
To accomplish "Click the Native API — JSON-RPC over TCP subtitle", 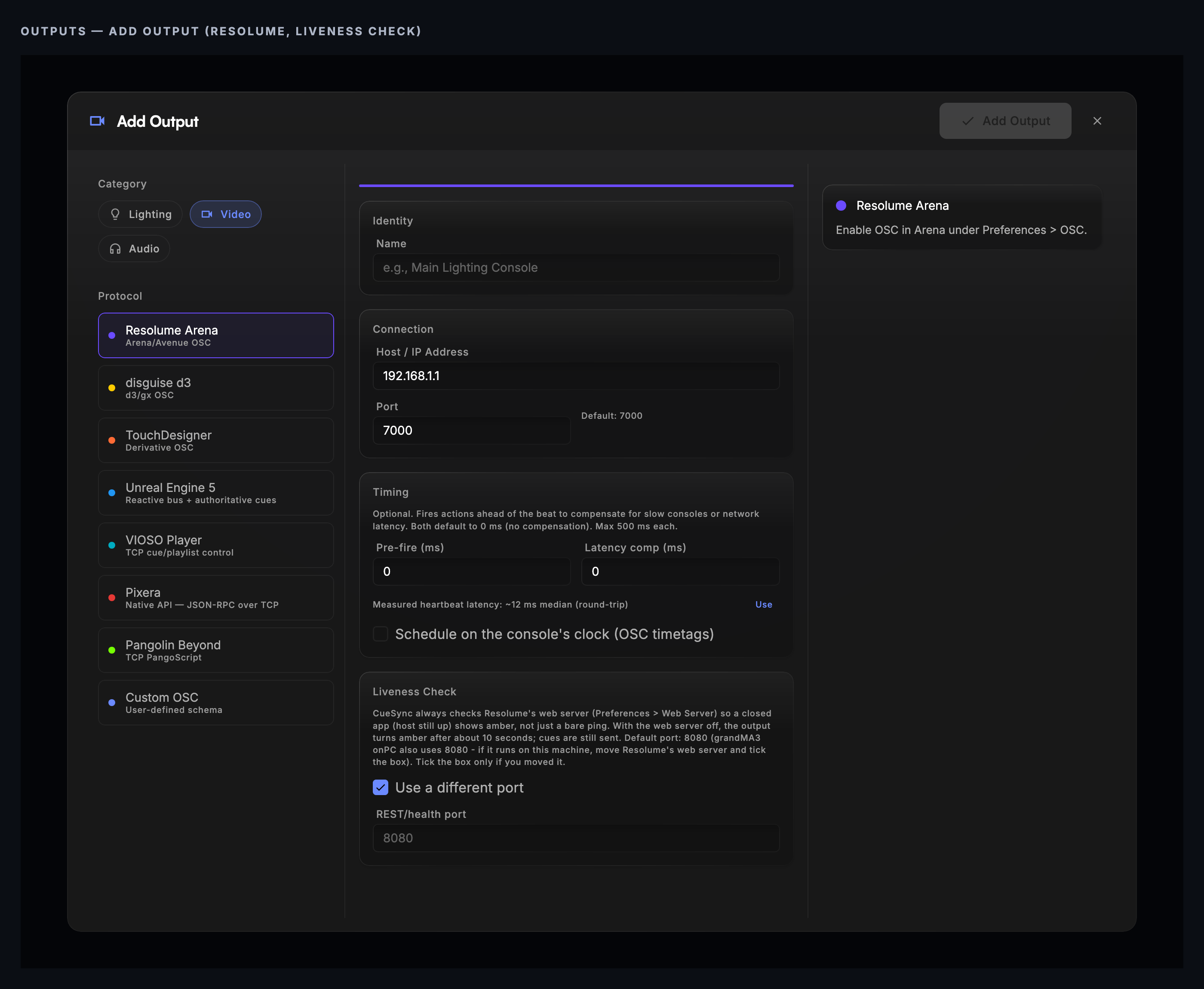I will (x=202, y=605).
